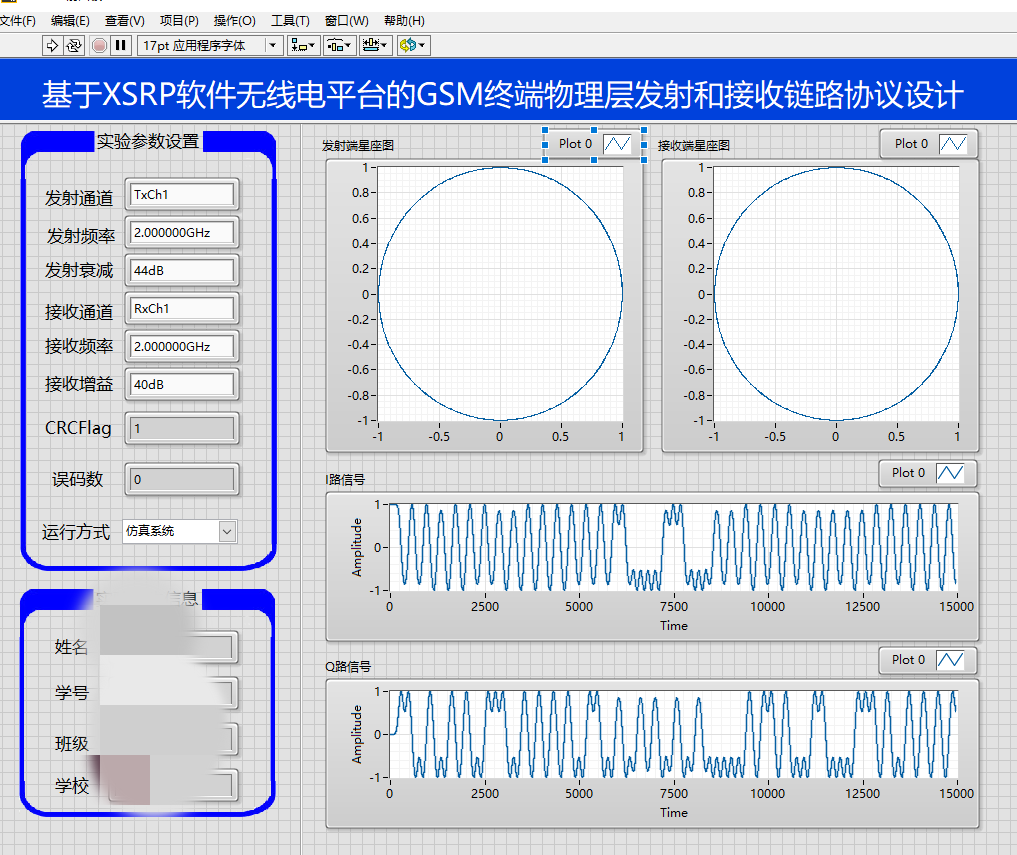Click inside the Q路信号 waveform plot

(x=673, y=734)
